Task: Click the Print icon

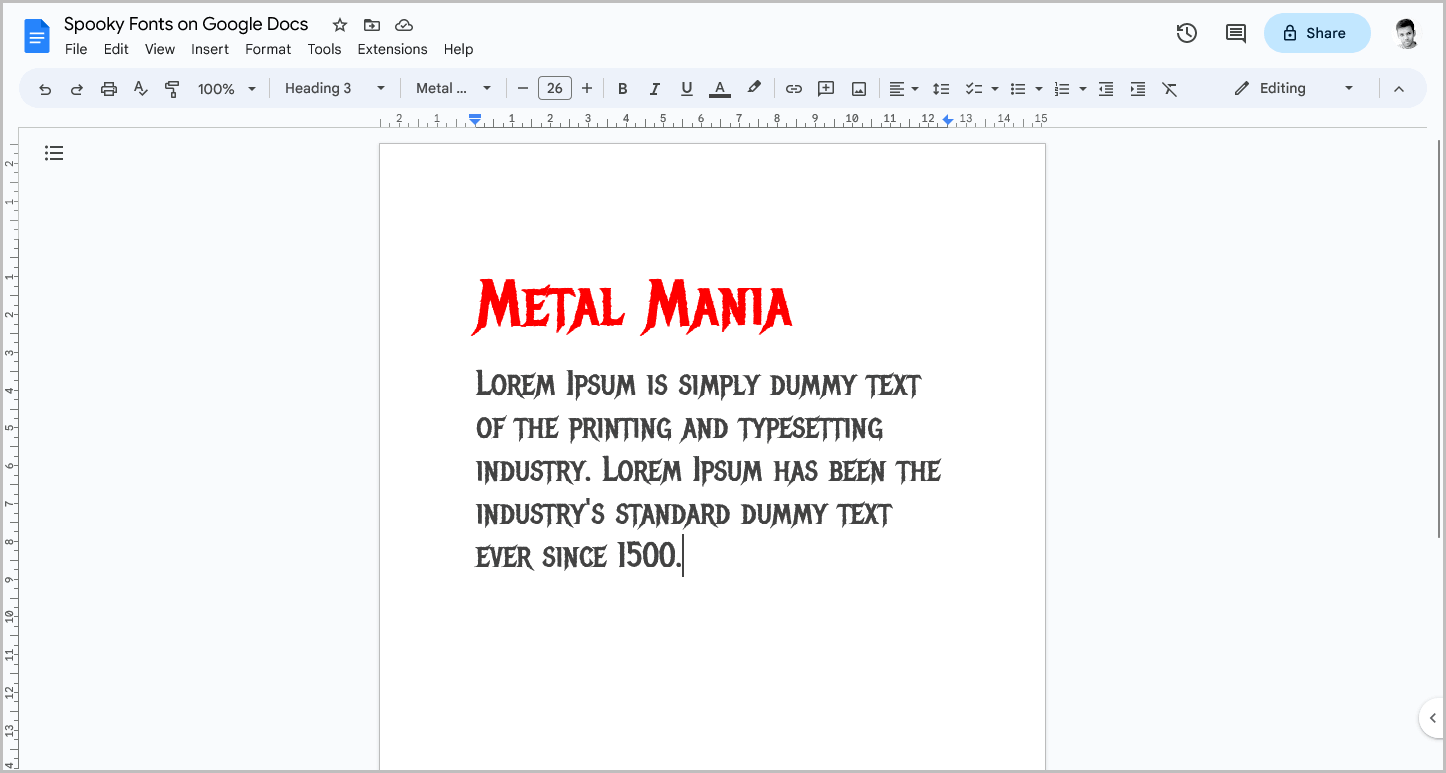Action: pyautogui.click(x=108, y=88)
